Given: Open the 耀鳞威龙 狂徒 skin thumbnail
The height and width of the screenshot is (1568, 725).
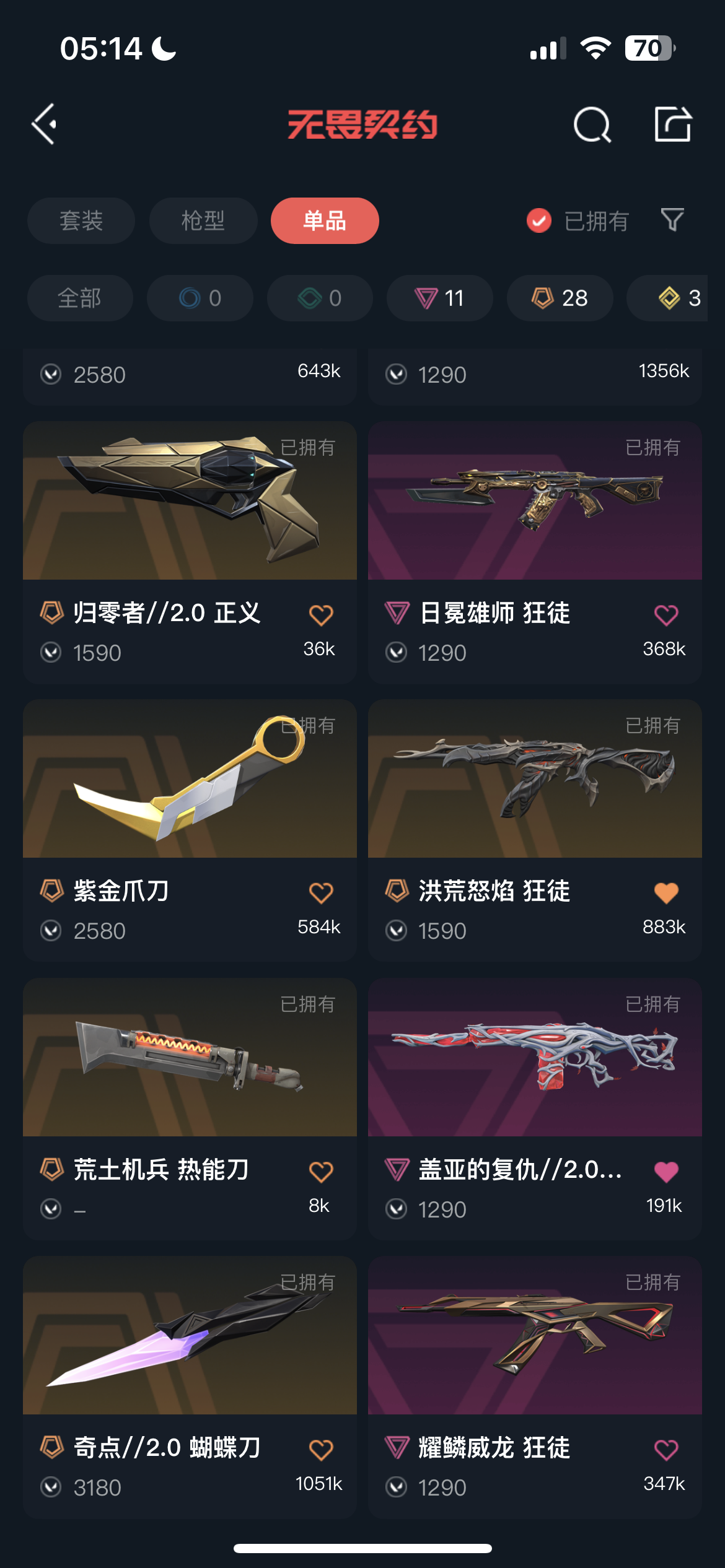Looking at the screenshot, I should click(535, 1335).
